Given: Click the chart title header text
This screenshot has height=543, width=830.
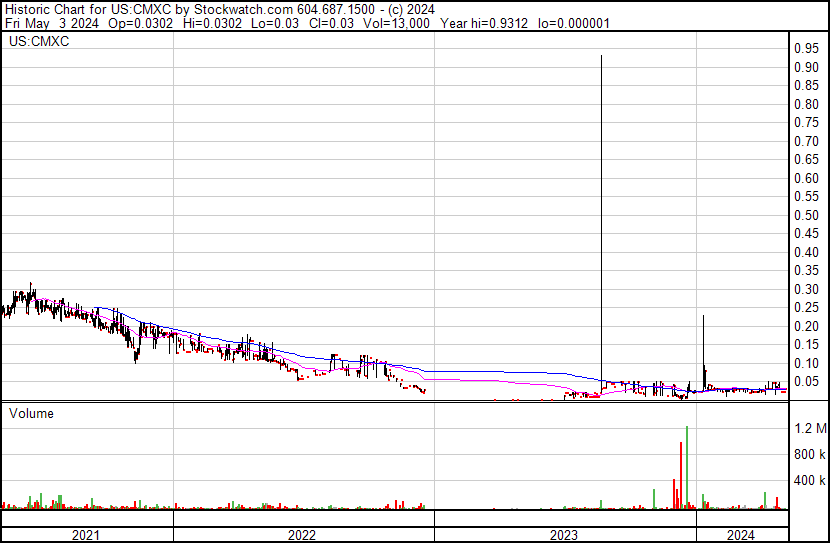Looking at the screenshot, I should pyautogui.click(x=220, y=9).
